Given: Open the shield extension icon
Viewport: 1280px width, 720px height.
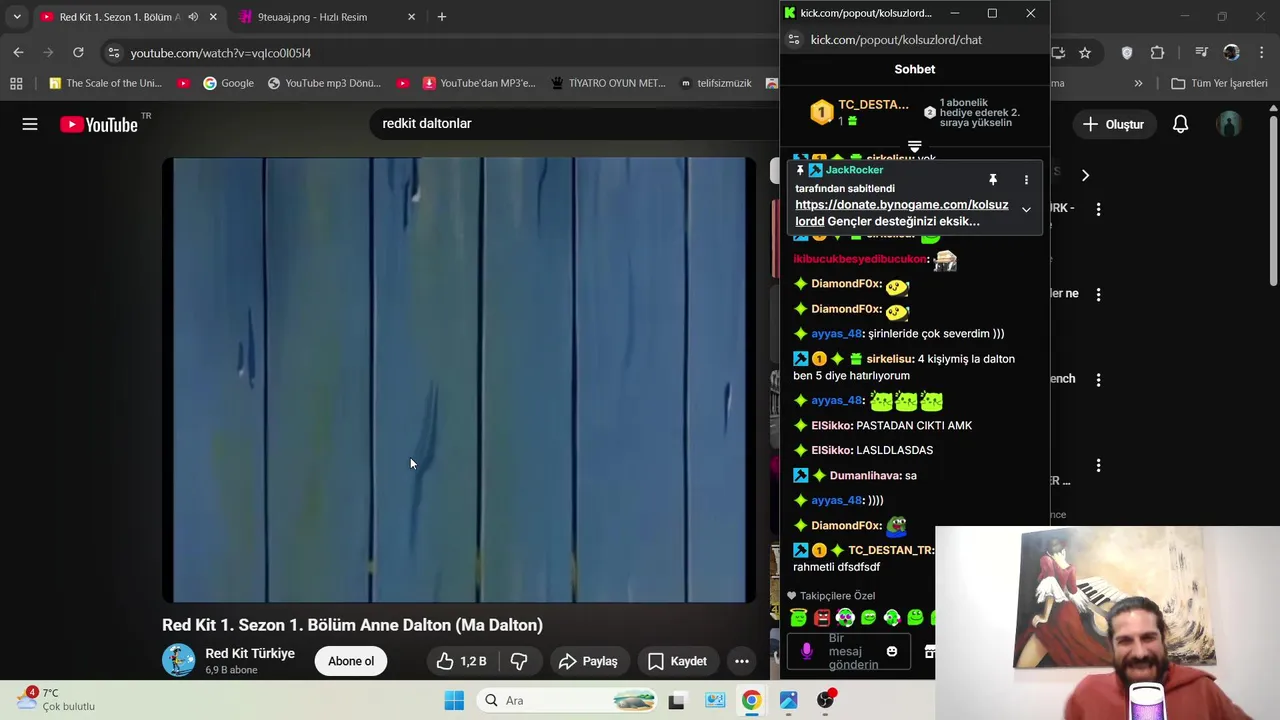Looking at the screenshot, I should coord(1127,52).
